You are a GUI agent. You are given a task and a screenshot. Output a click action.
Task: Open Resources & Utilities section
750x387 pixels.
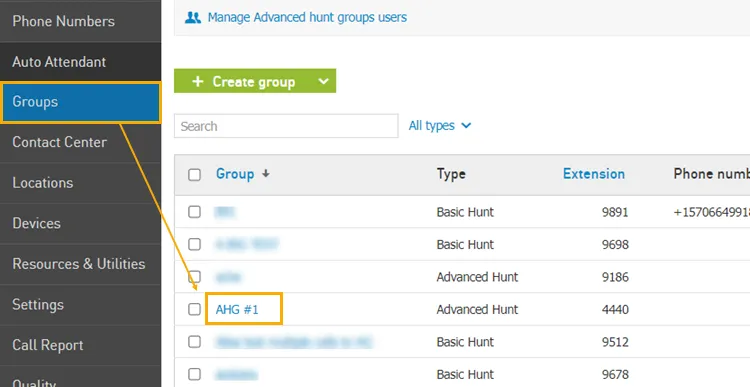tap(80, 264)
